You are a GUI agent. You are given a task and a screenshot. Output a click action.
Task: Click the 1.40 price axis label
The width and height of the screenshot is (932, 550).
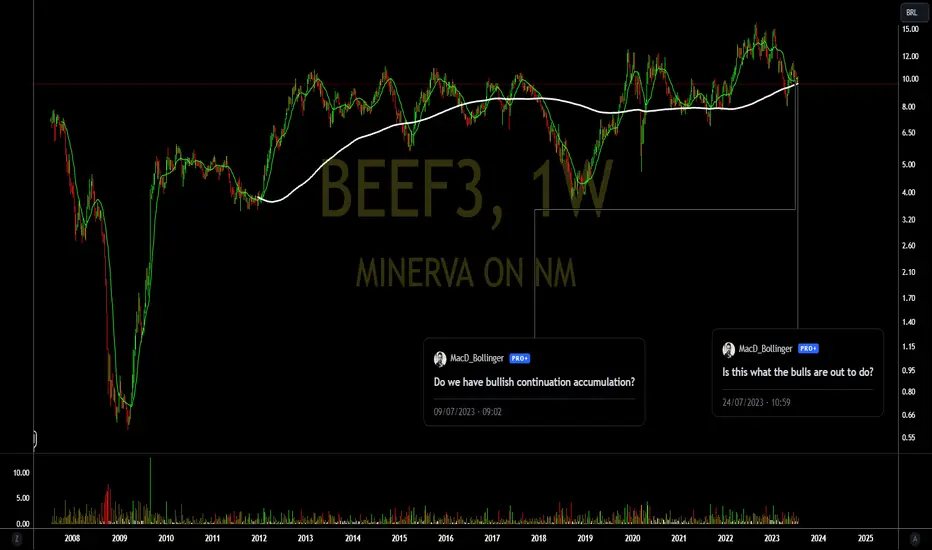(x=908, y=322)
